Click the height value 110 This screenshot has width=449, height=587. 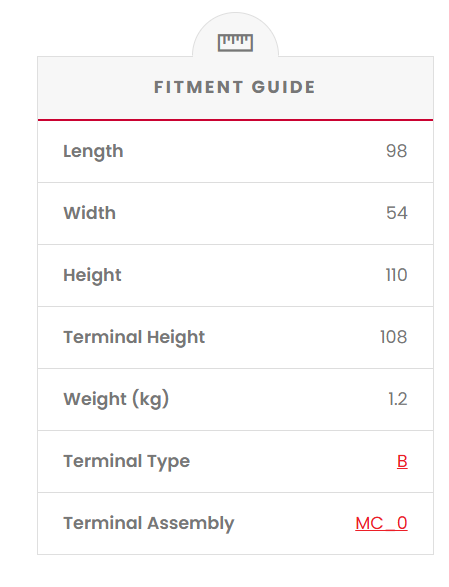[397, 275]
